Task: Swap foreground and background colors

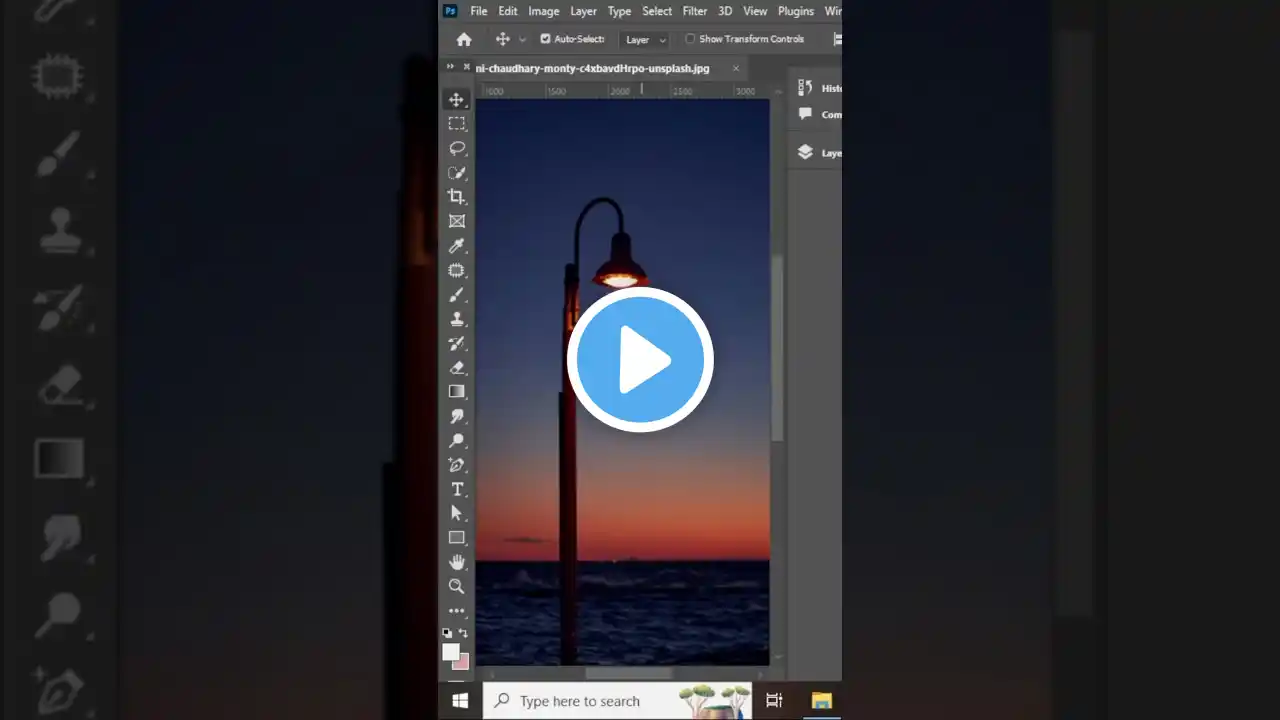Action: [x=463, y=633]
